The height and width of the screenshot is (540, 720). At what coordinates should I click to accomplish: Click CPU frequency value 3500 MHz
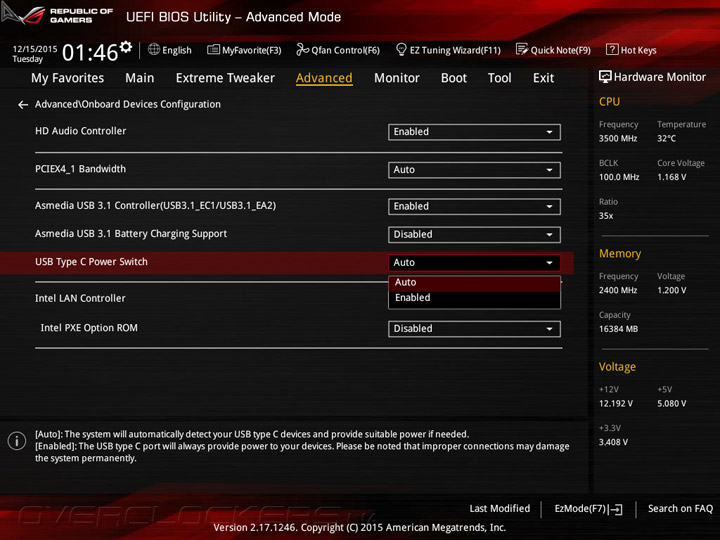pyautogui.click(x=618, y=139)
